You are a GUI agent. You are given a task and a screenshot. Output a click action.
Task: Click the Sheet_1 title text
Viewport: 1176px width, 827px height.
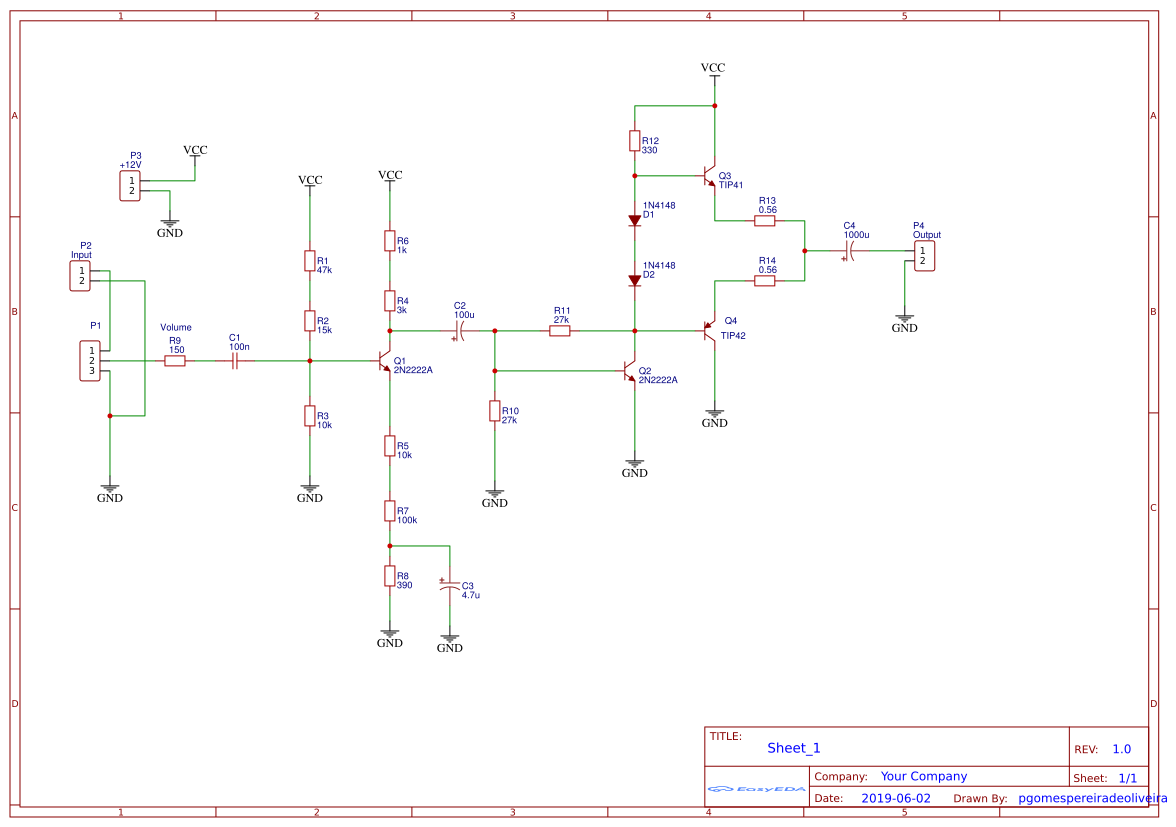(793, 747)
